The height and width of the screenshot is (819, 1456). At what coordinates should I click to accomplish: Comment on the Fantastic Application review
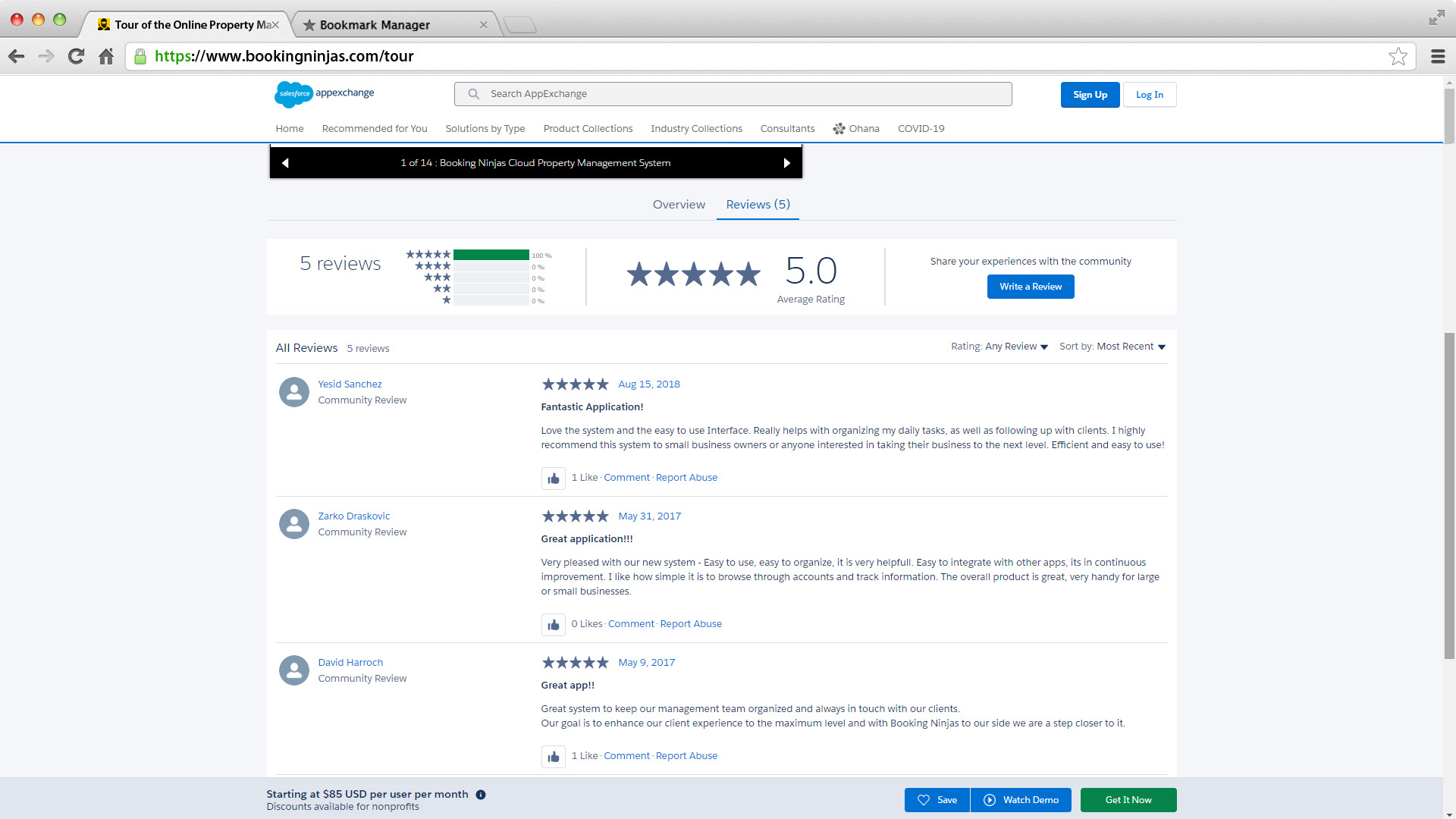pos(626,478)
